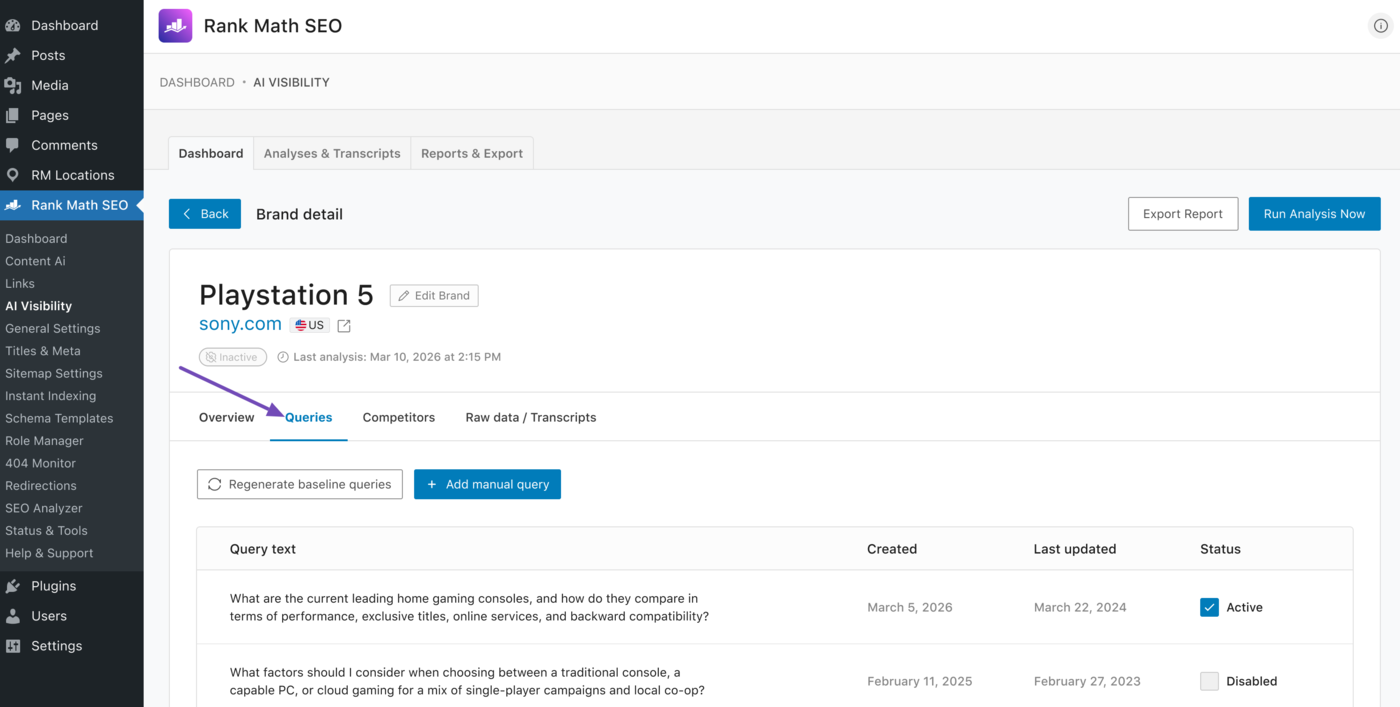Click the Comments bubble icon
This screenshot has height=707, width=1400.
point(13,146)
